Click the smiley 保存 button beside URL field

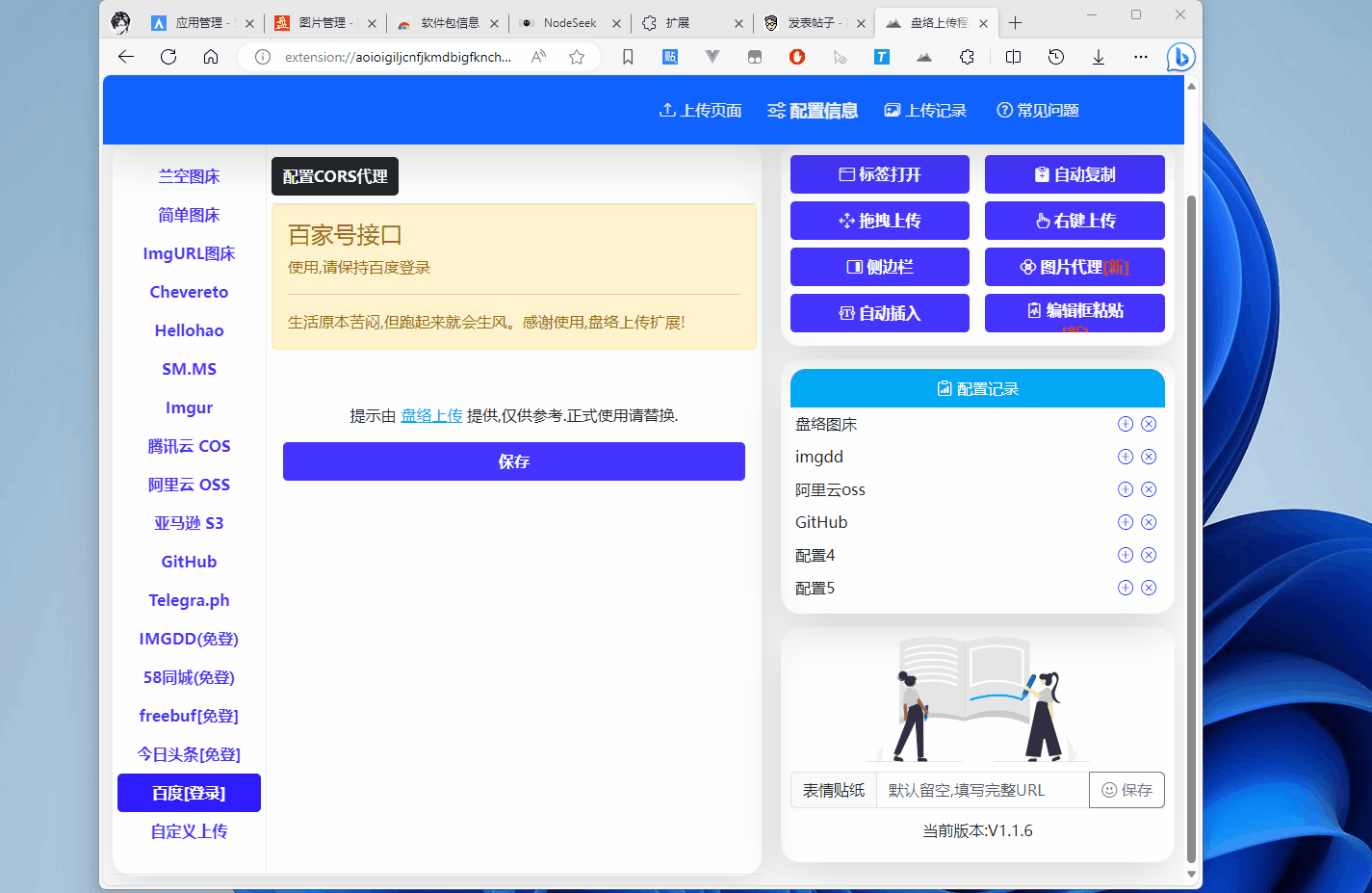click(1126, 790)
